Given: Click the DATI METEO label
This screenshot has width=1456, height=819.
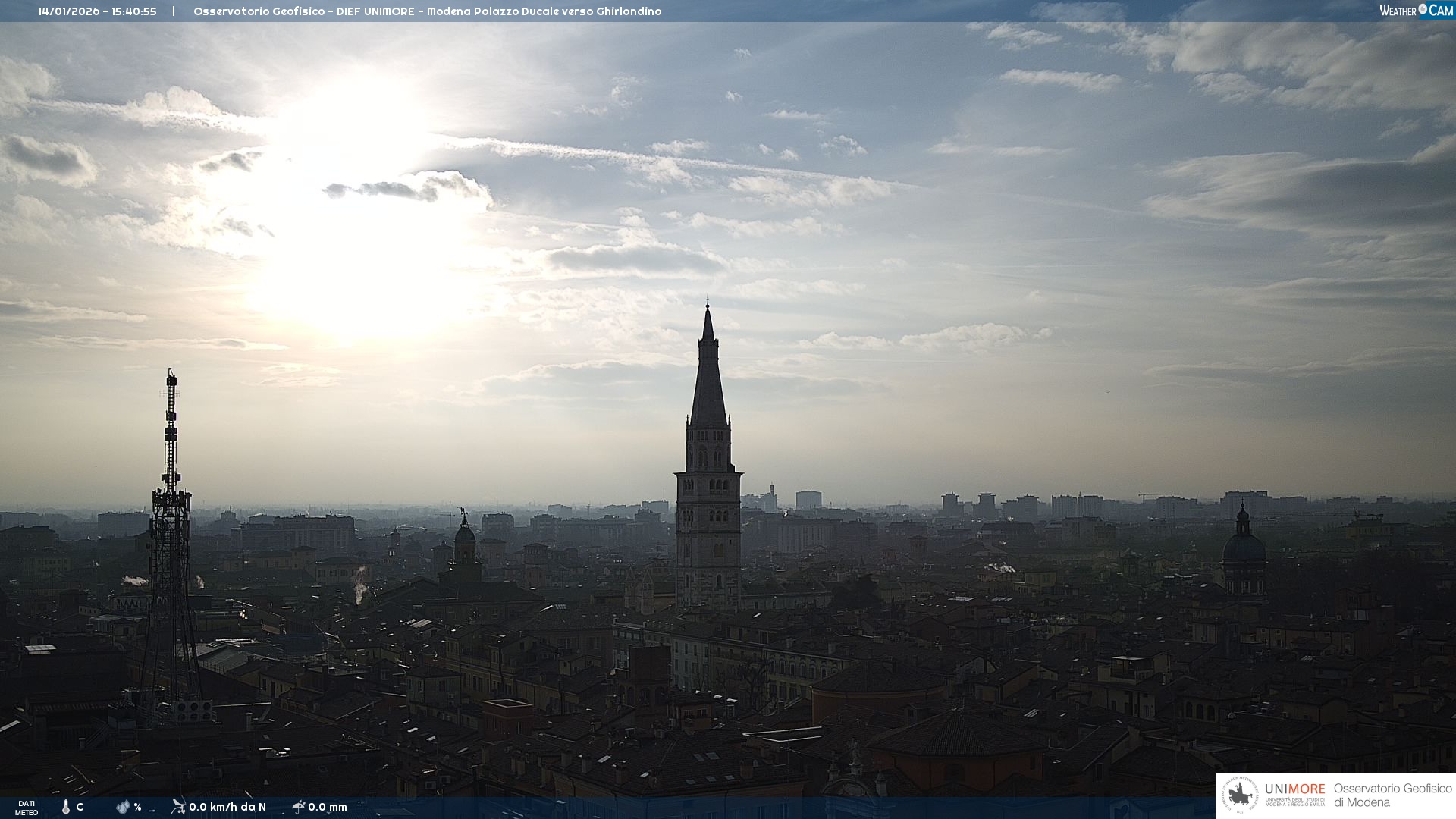Looking at the screenshot, I should [x=27, y=808].
